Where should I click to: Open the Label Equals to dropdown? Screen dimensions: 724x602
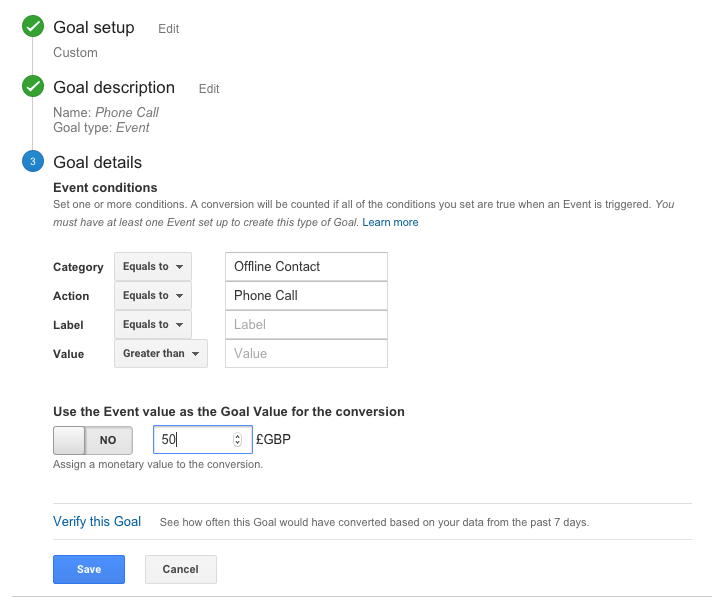153,325
